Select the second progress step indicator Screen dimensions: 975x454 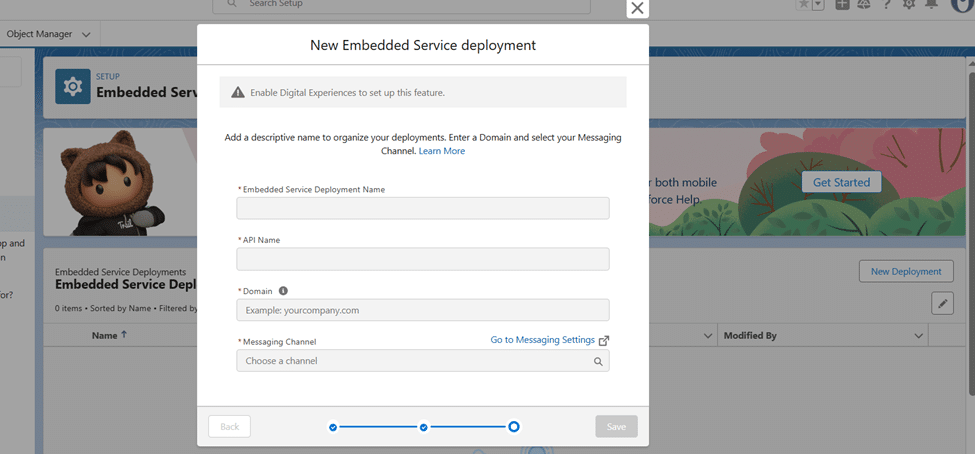tap(423, 427)
